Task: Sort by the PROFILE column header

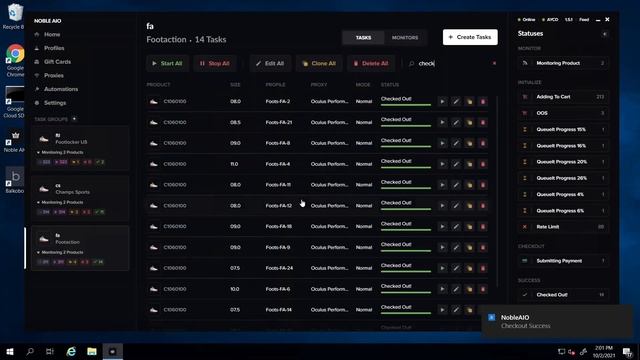Action: (275, 84)
